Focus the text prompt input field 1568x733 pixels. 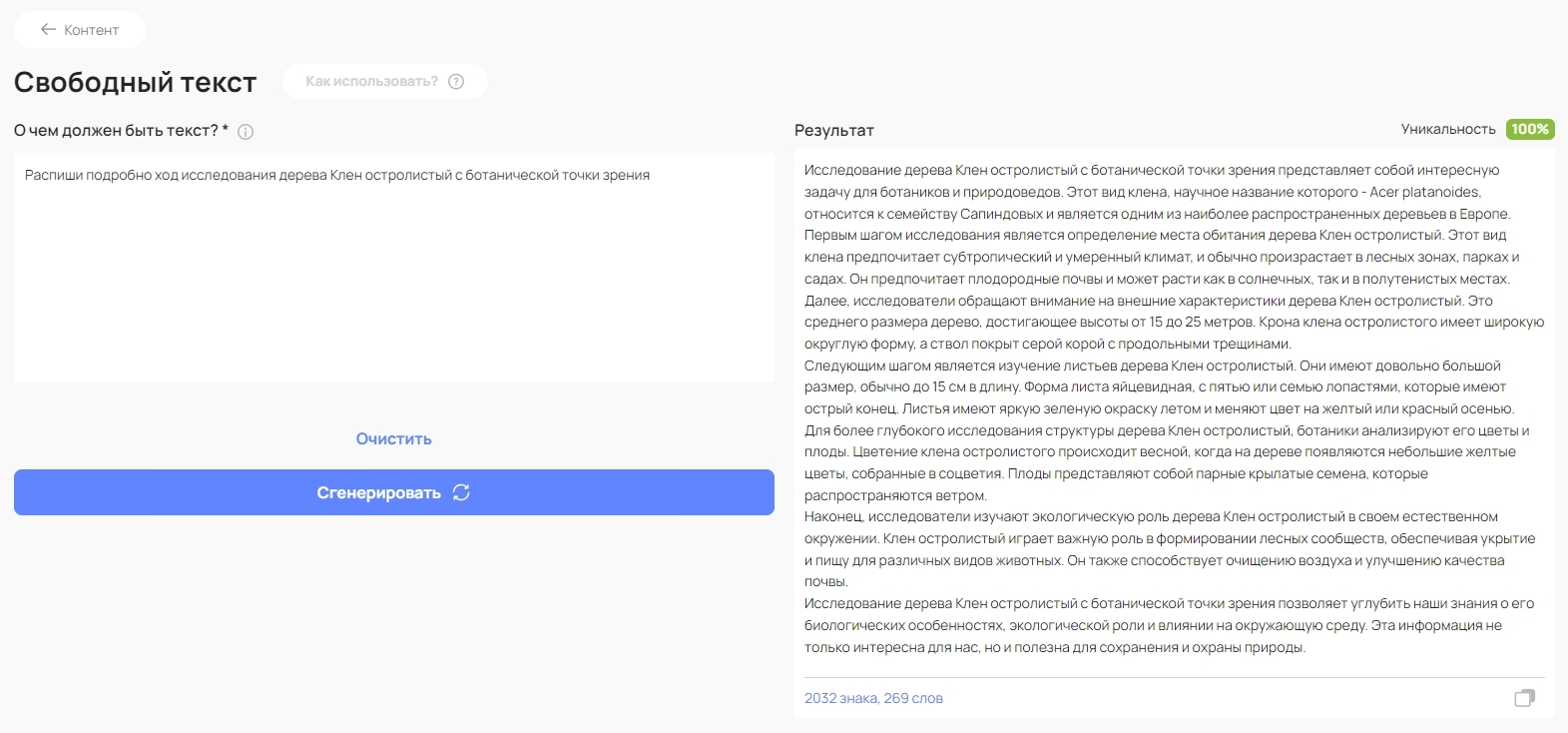(394, 268)
